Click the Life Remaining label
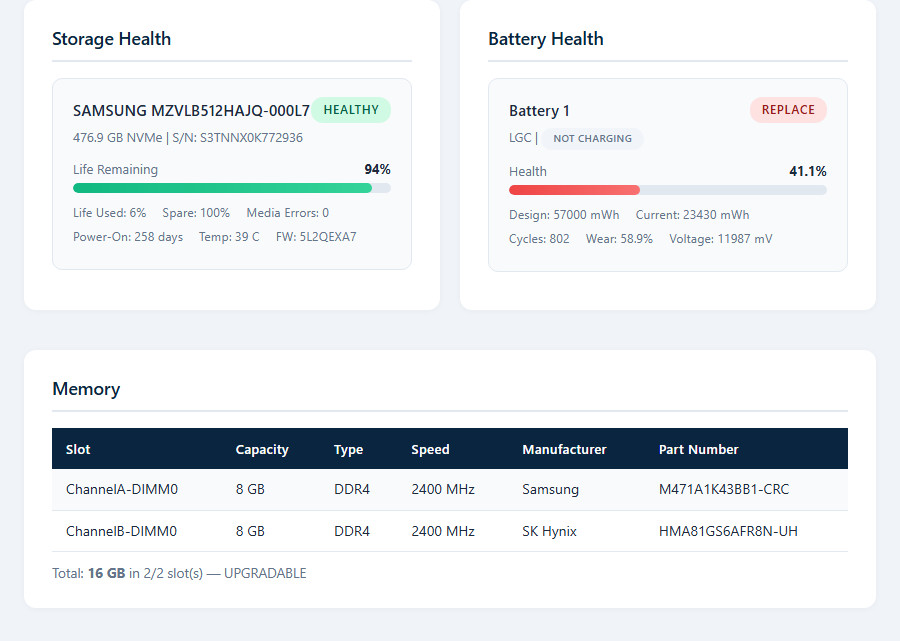 coord(115,169)
